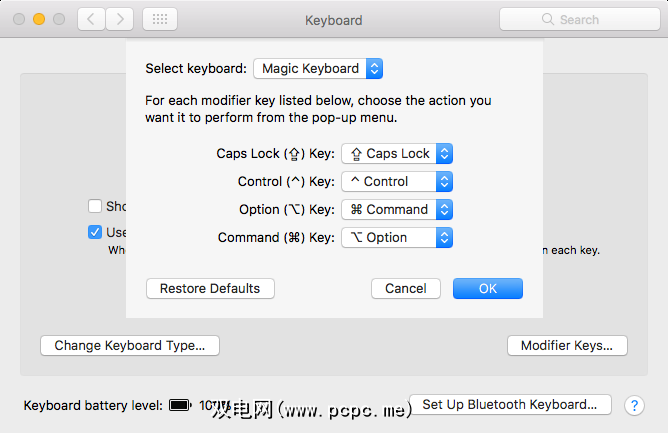Confirm changes with the OK button
This screenshot has height=433, width=668.
[487, 288]
